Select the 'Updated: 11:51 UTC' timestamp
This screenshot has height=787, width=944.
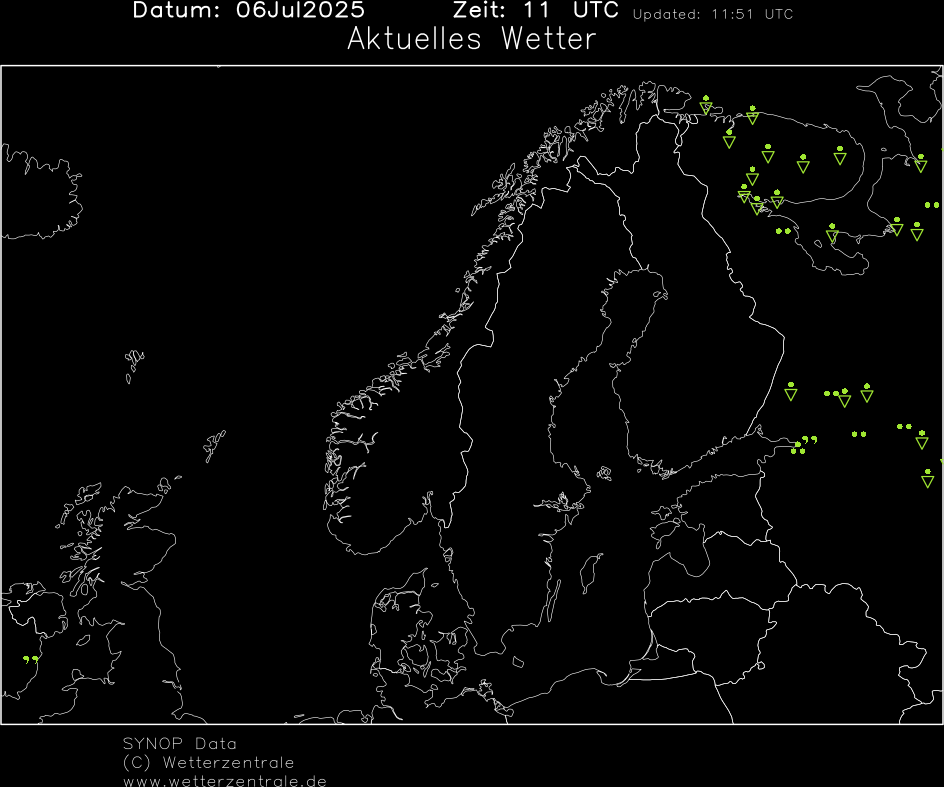pos(713,14)
